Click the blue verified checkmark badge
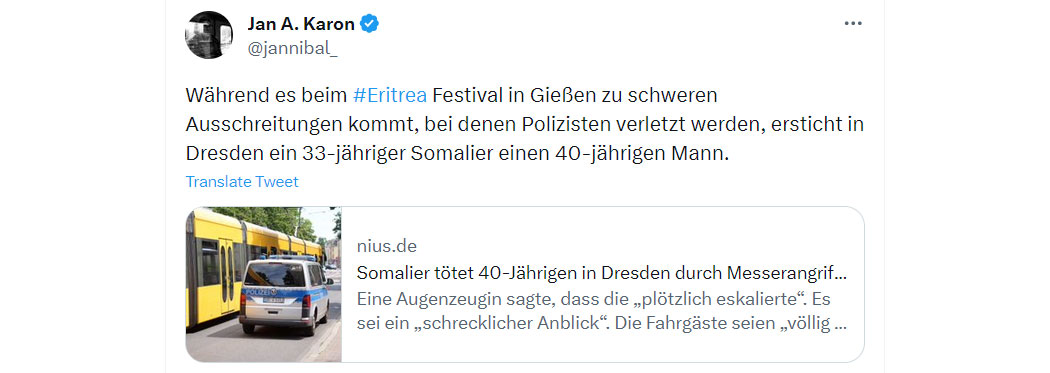Viewport: 1050px width, 373px height. pyautogui.click(x=370, y=24)
